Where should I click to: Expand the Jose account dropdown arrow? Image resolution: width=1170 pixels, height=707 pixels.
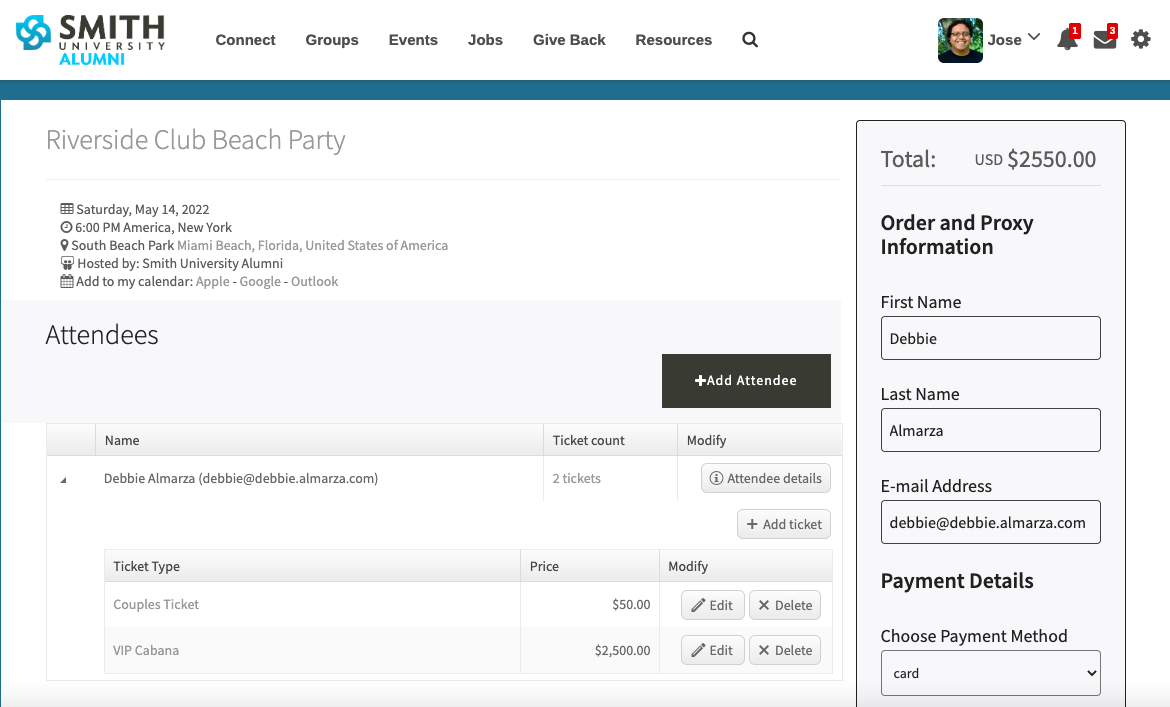(1033, 37)
